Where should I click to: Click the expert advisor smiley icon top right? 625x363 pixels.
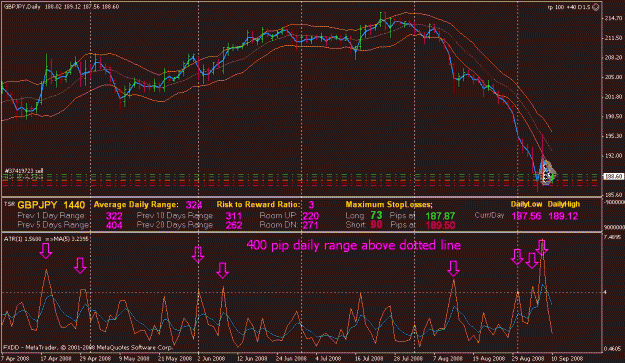[x=596, y=7]
